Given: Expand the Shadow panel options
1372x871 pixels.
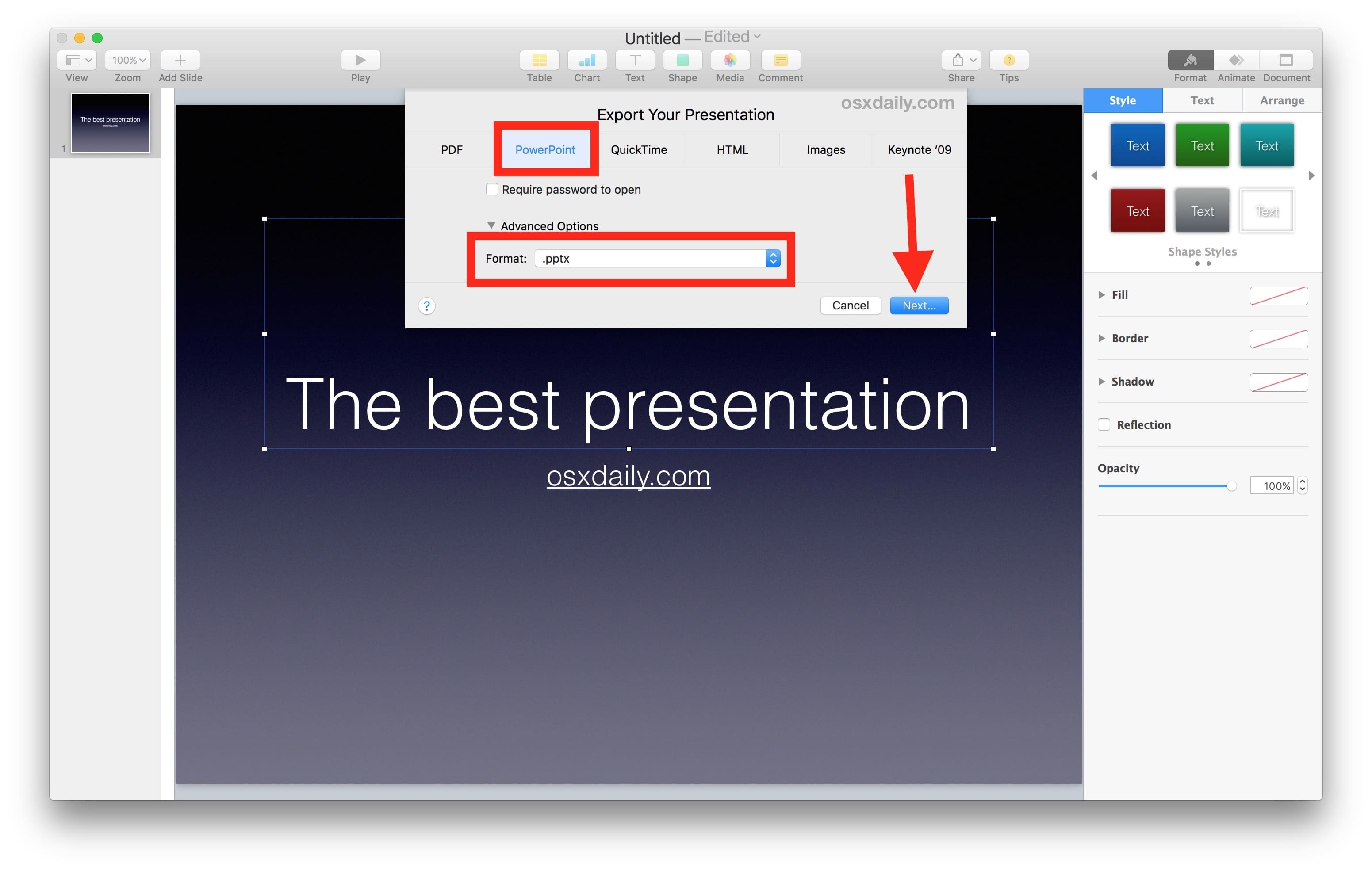Looking at the screenshot, I should [1103, 381].
